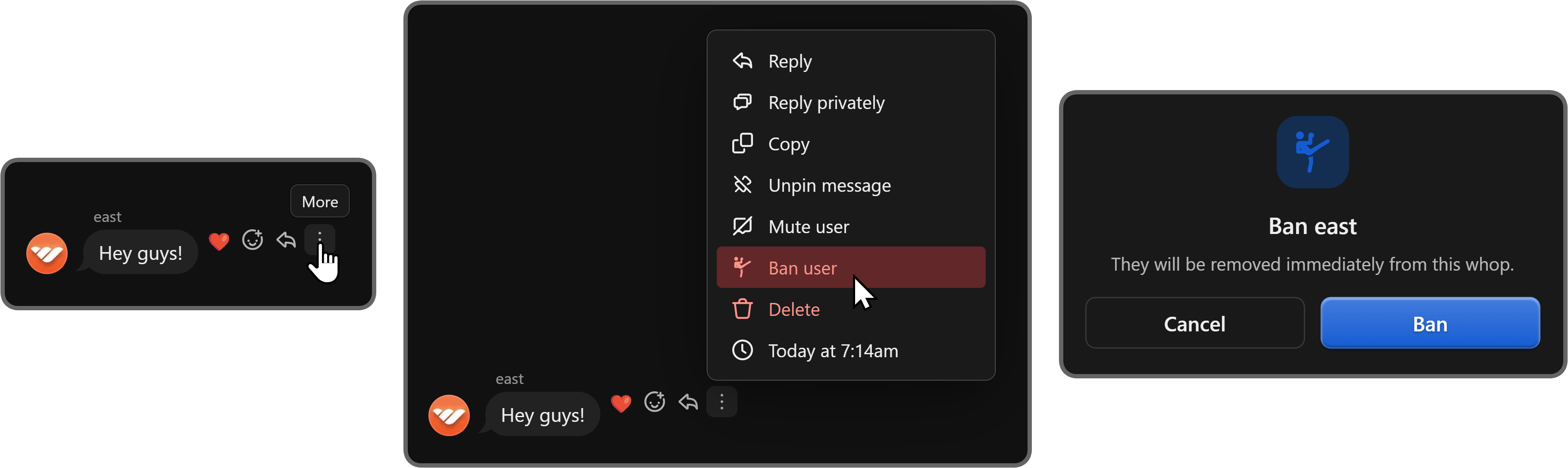Click the Cancel button in the dialog
The width and height of the screenshot is (1568, 468).
tap(1194, 323)
